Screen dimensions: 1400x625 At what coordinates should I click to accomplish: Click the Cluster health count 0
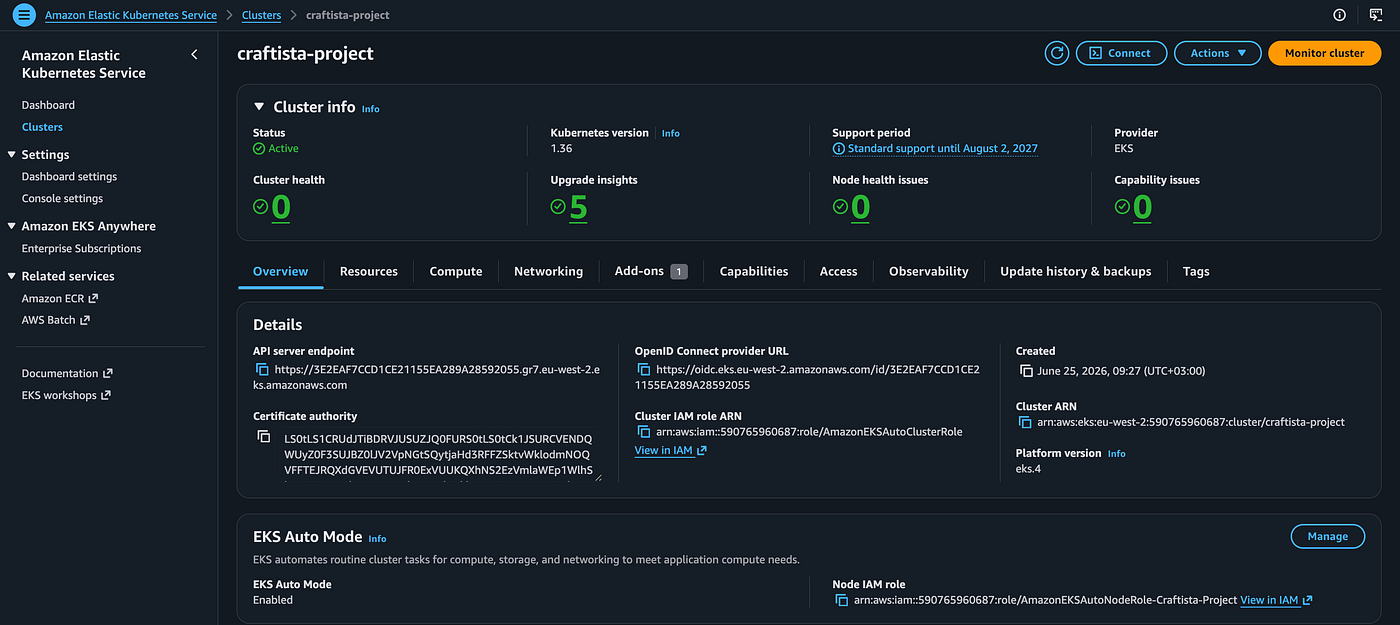[x=281, y=207]
